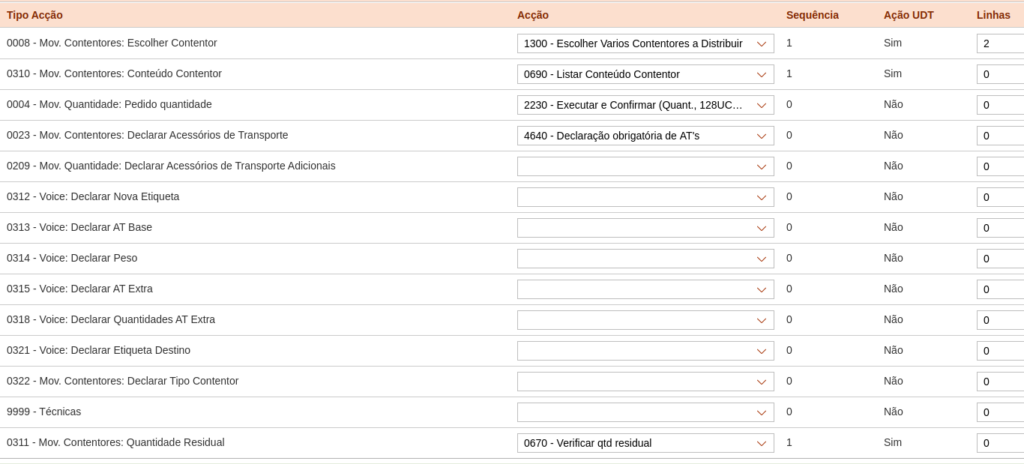The image size is (1024, 464).
Task: Open Acção dropdown for 0023 Declarar Acessórios de Transporte
Action: click(x=645, y=135)
